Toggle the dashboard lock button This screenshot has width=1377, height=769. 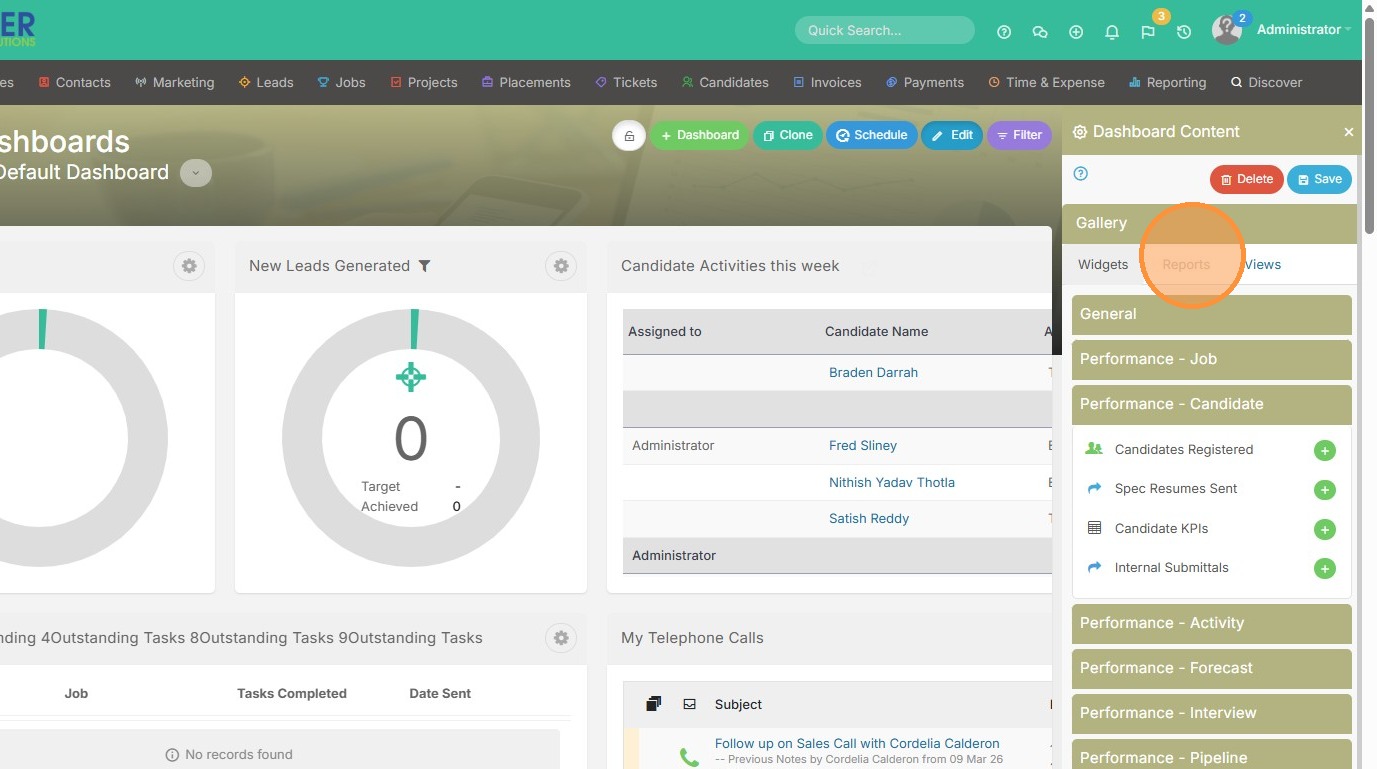[628, 136]
